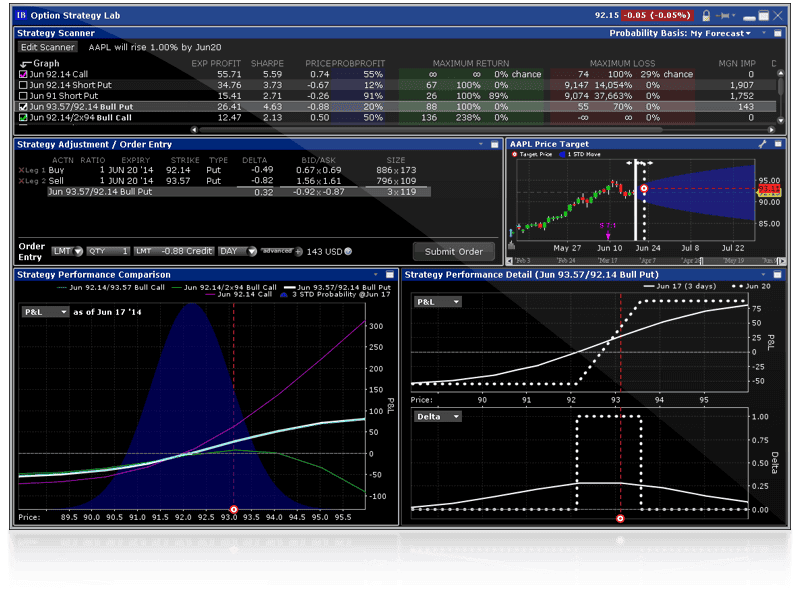Image resolution: width=800 pixels, height=600 pixels.
Task: Click the Leg 2 strike 93.57 cell
Action: click(x=178, y=181)
